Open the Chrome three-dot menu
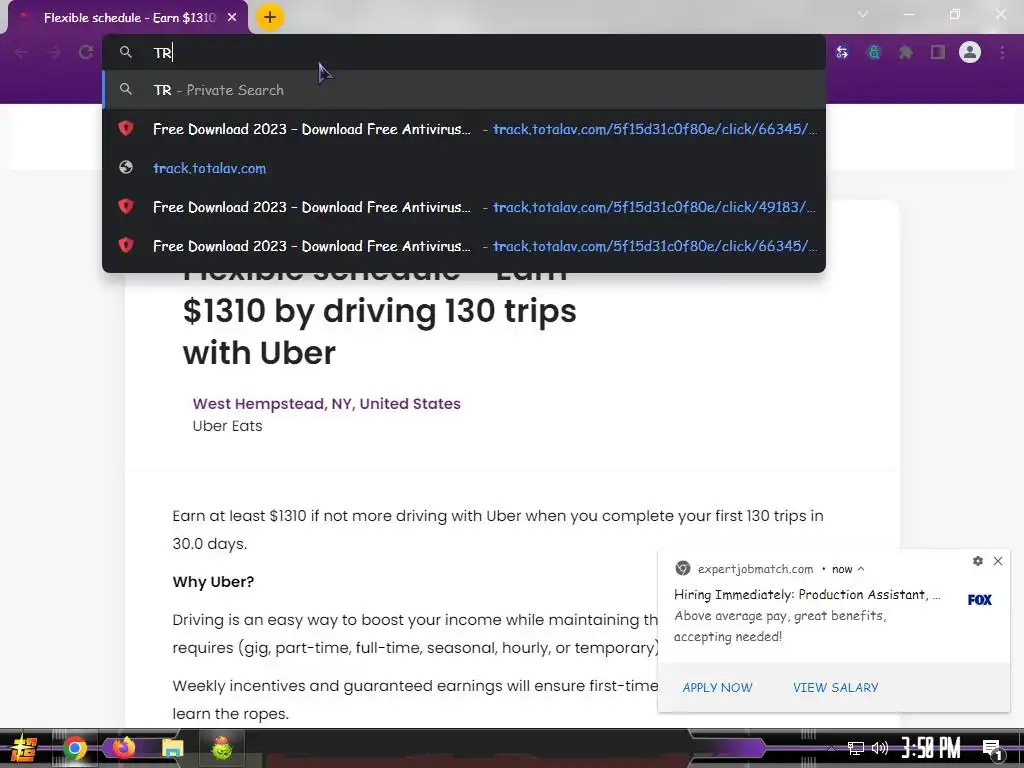The height and width of the screenshot is (768, 1024). (1002, 52)
